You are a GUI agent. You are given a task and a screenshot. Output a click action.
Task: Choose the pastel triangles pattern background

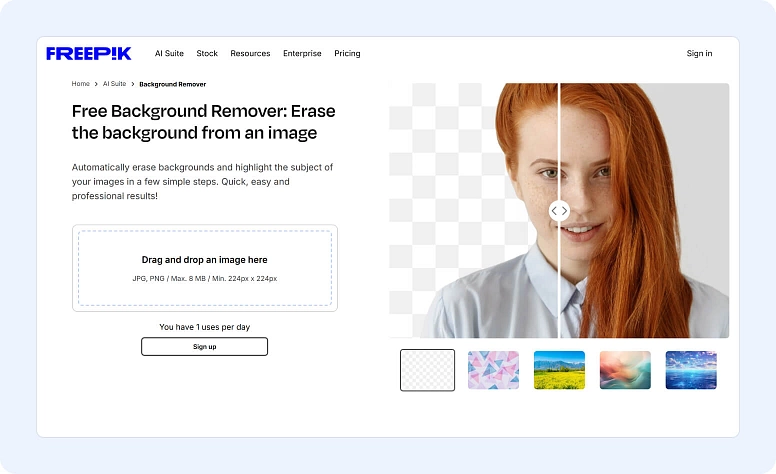click(x=493, y=369)
